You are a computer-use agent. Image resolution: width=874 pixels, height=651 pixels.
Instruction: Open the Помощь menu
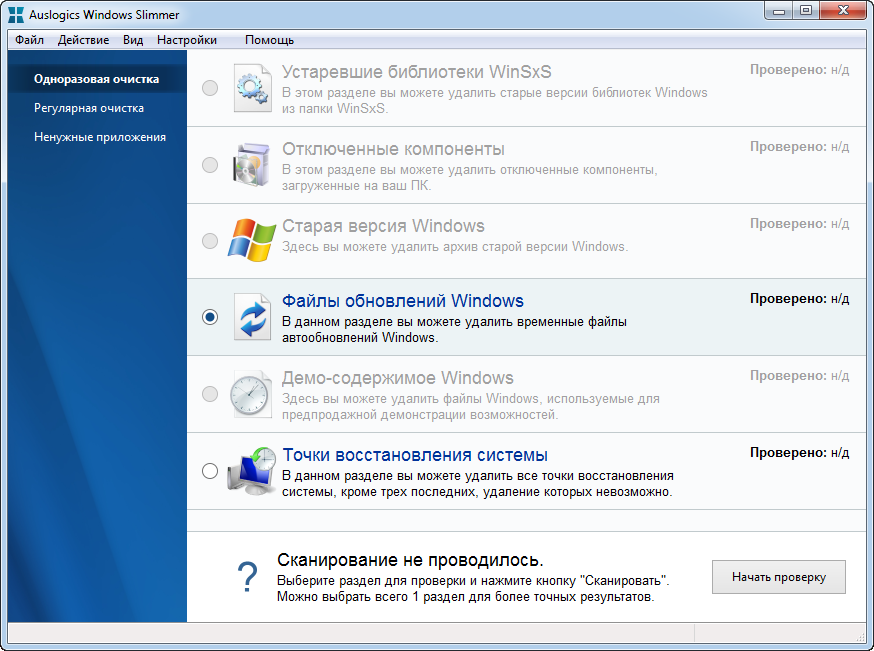coord(269,40)
